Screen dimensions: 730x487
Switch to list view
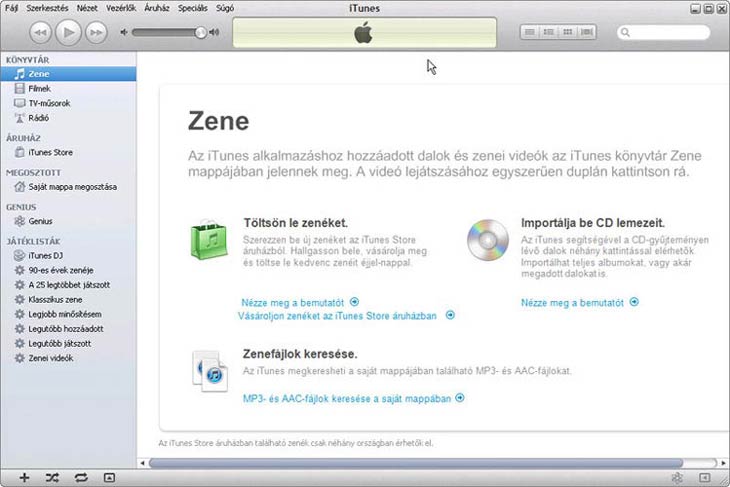click(x=530, y=32)
